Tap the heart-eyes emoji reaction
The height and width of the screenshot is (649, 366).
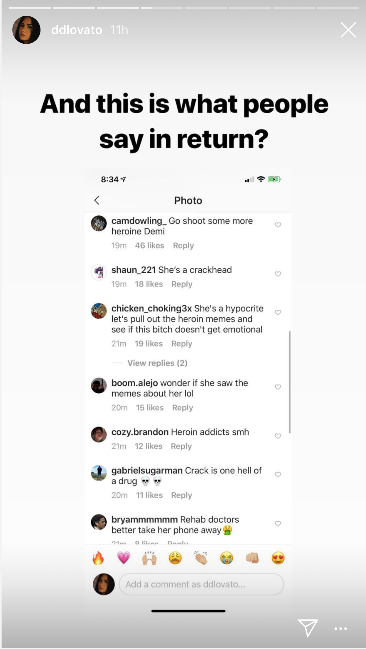278,558
